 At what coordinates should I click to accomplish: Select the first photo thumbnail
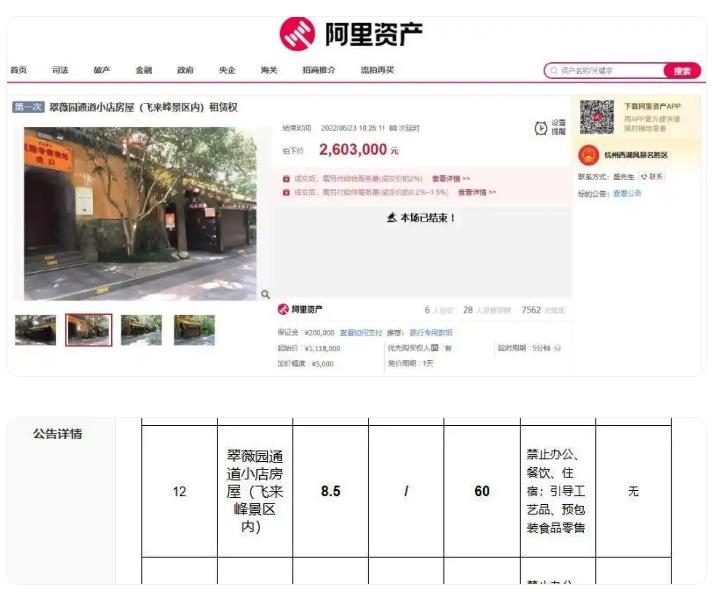pyautogui.click(x=35, y=330)
